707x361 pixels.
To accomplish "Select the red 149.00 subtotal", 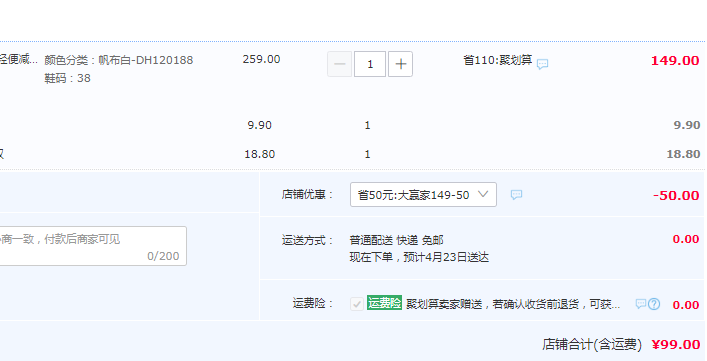I will click(675, 61).
